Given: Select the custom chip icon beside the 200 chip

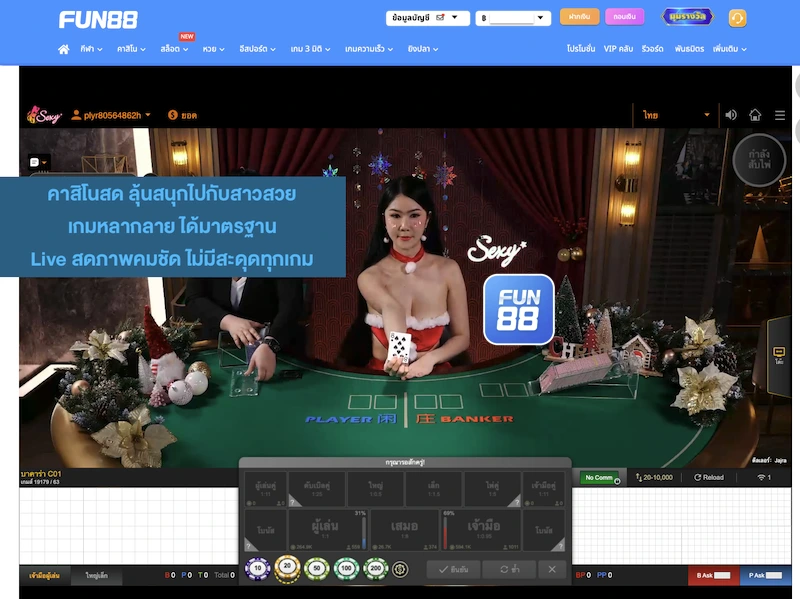Looking at the screenshot, I should (x=399, y=568).
